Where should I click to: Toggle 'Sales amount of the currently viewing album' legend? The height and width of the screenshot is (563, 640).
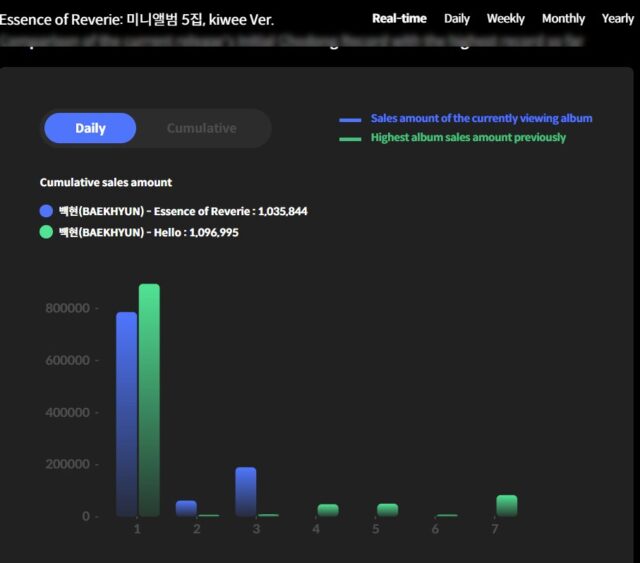[x=481, y=118]
